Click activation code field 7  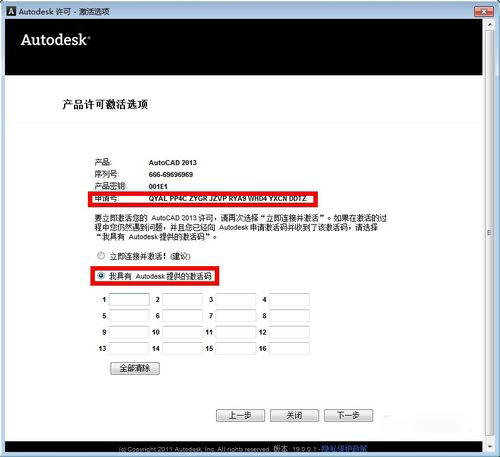(236, 316)
